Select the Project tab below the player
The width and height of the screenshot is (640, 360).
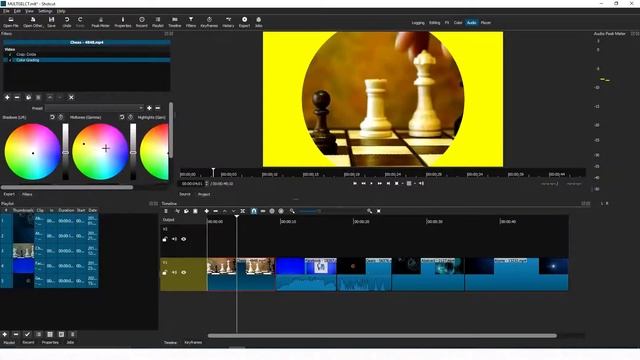[204, 194]
